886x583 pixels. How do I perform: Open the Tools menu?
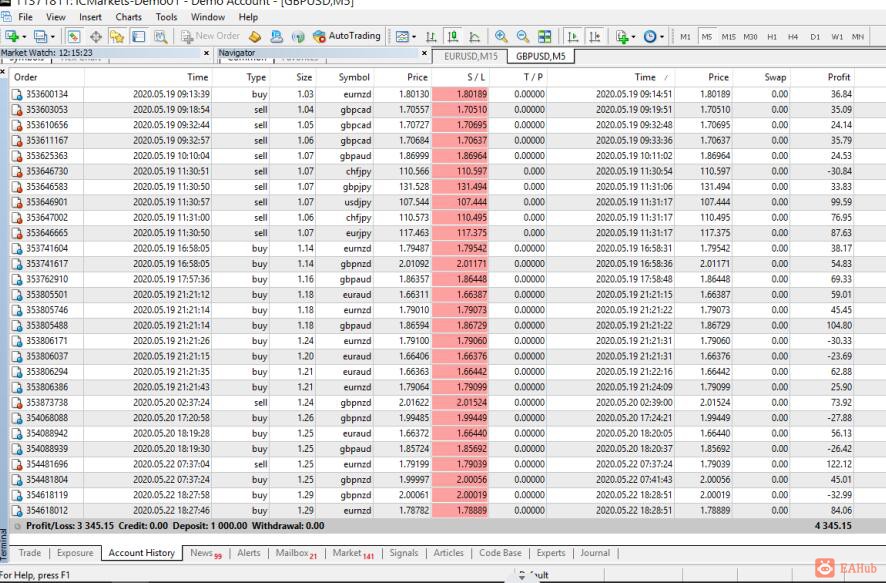click(166, 17)
